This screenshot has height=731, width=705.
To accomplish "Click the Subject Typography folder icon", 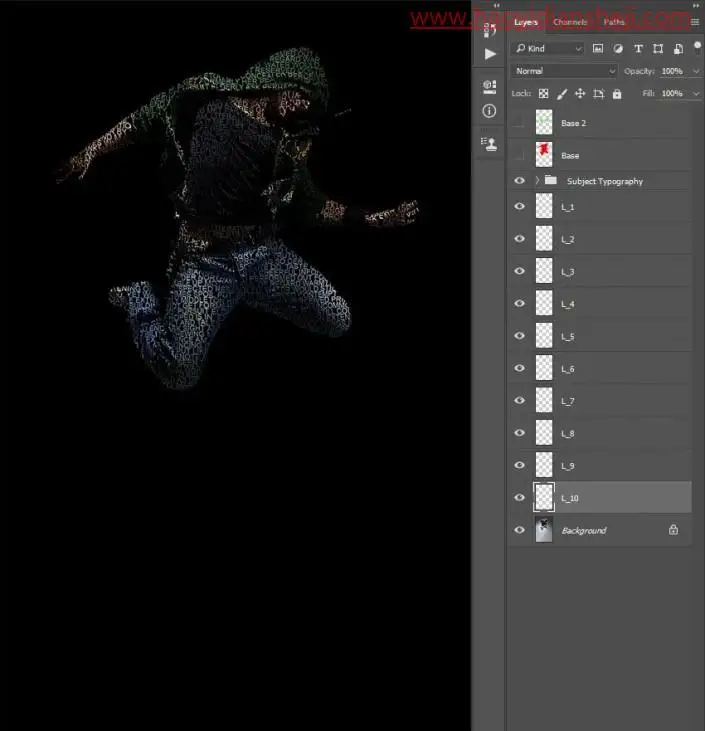I will click(551, 180).
